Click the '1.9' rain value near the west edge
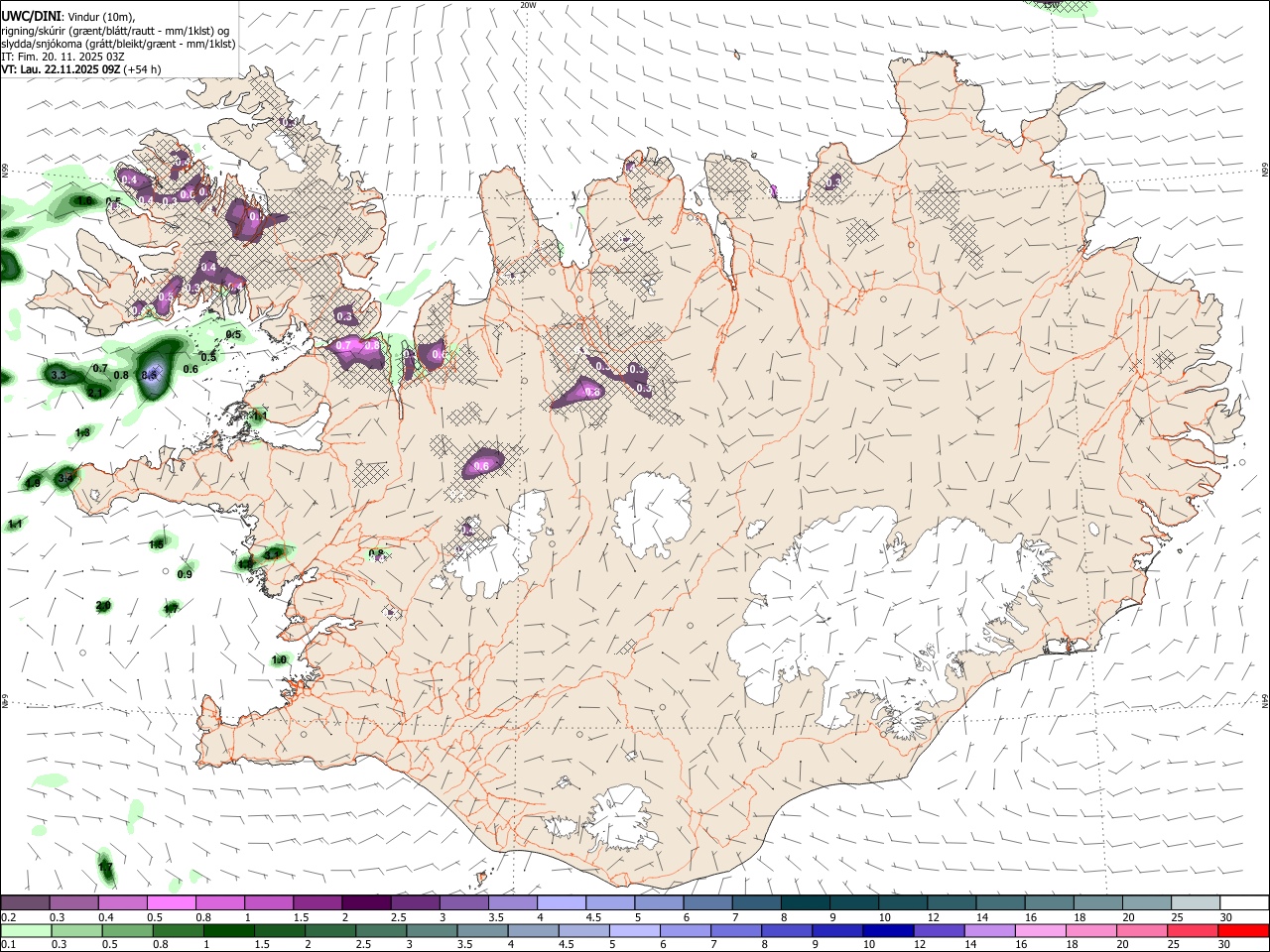The height and width of the screenshot is (952, 1270). [x=33, y=483]
